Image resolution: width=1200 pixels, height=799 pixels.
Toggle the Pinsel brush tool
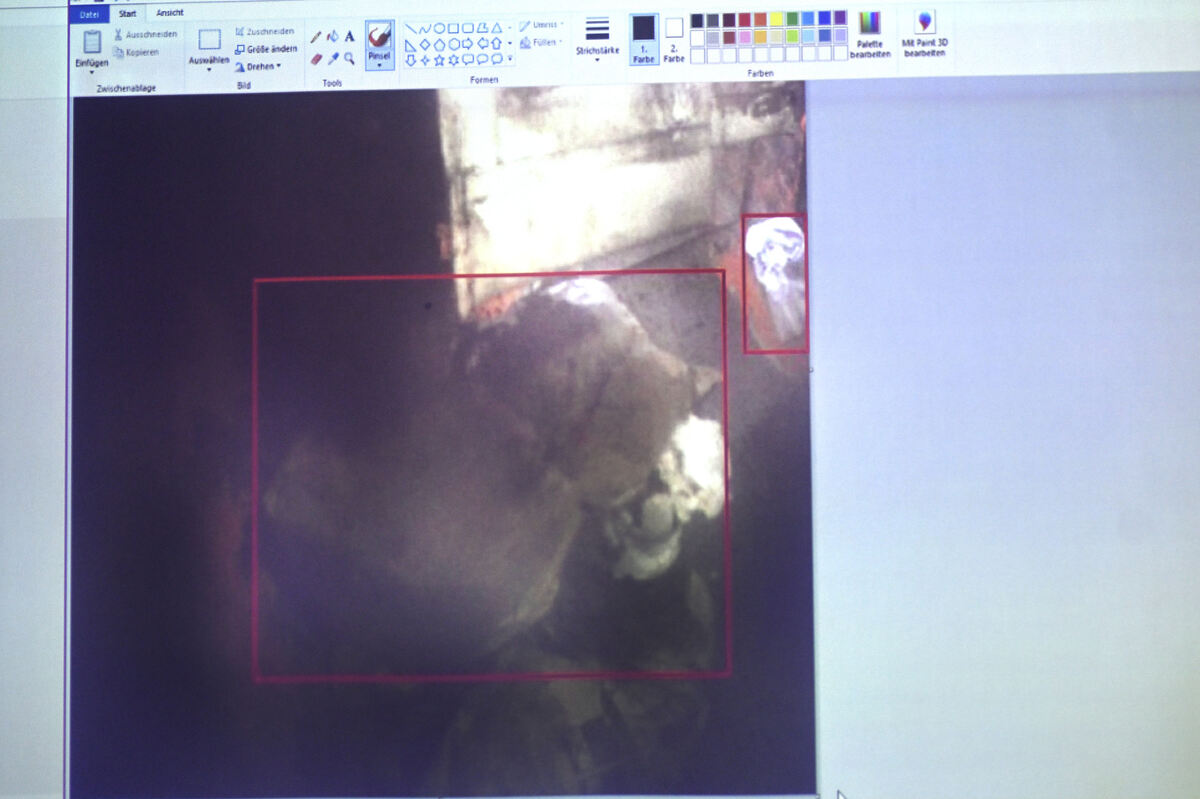tap(379, 44)
